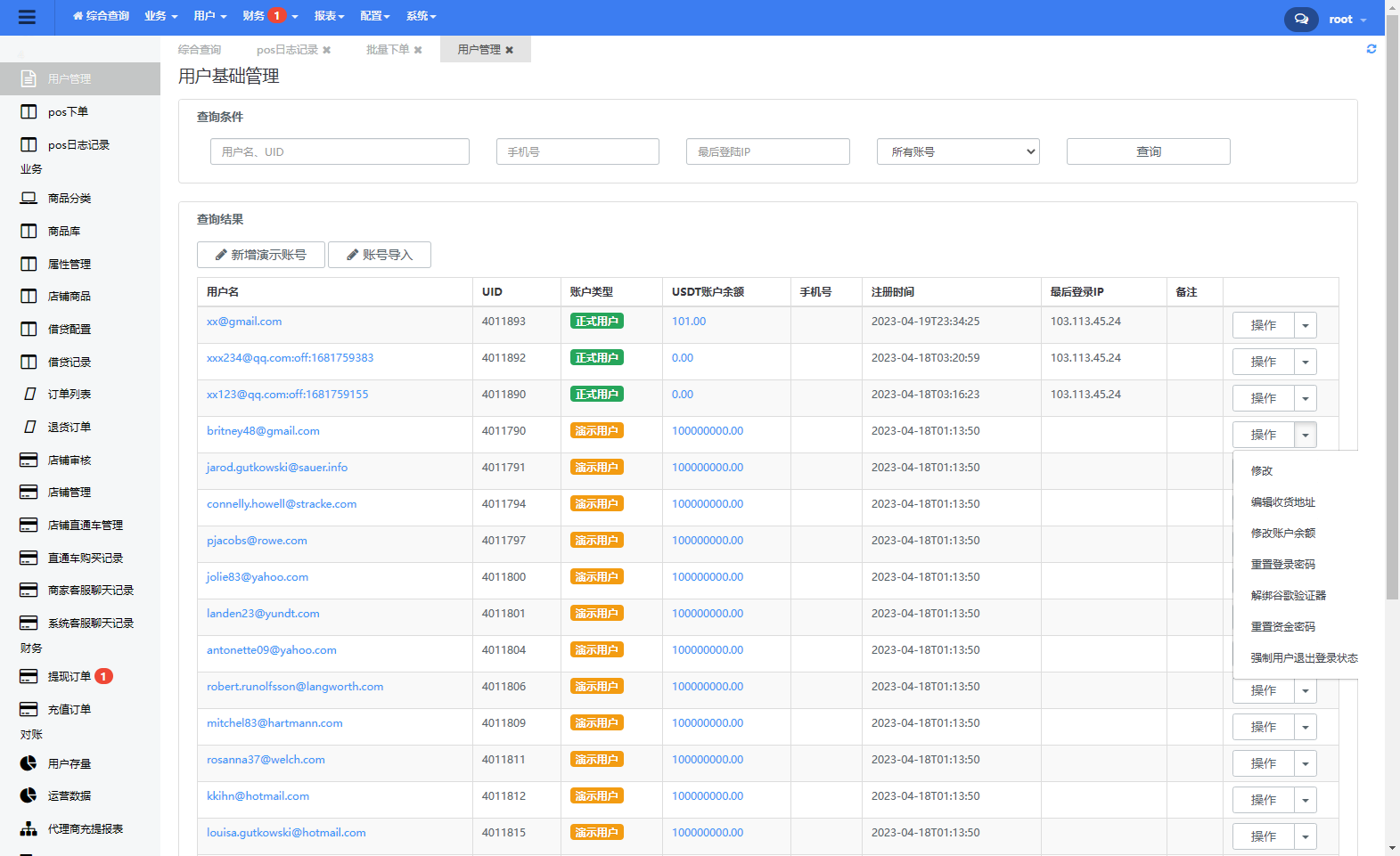Open 借贷配置 in the sidebar
1400x856 pixels.
click(80, 329)
